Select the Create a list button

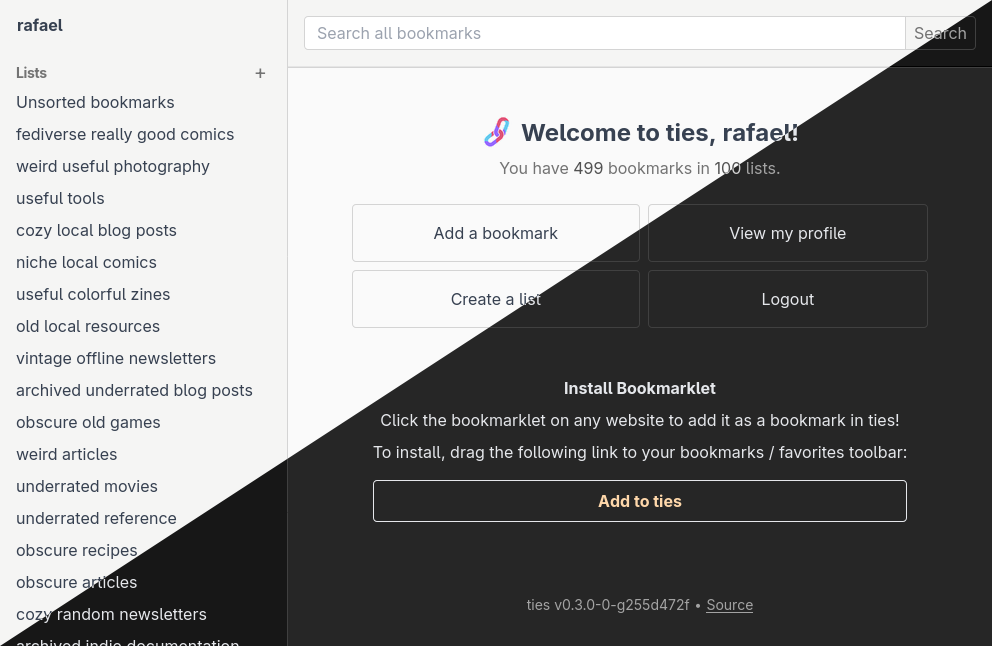495,299
